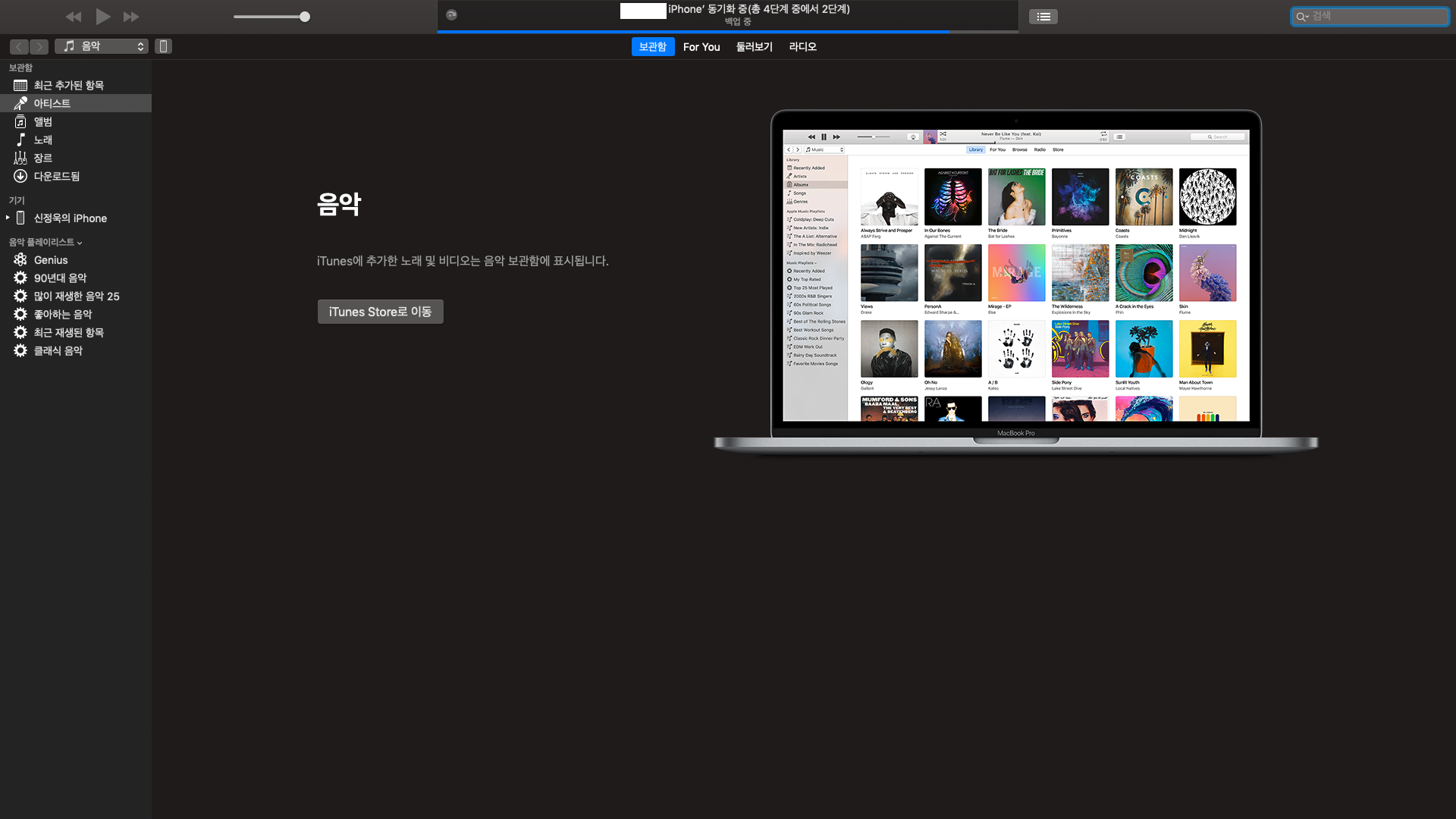Expand the 신정욱의 iPhone device triangle
The image size is (1456, 819).
pos(8,218)
